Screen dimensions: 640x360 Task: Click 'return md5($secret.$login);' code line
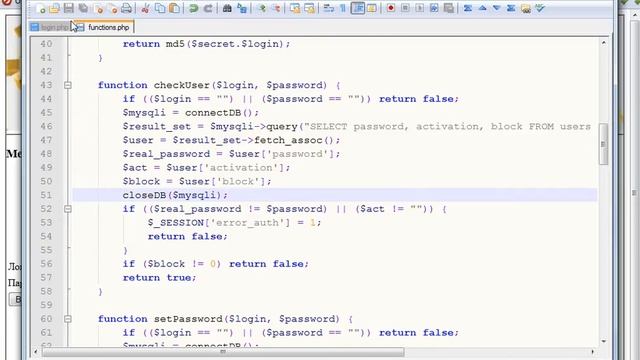207,44
